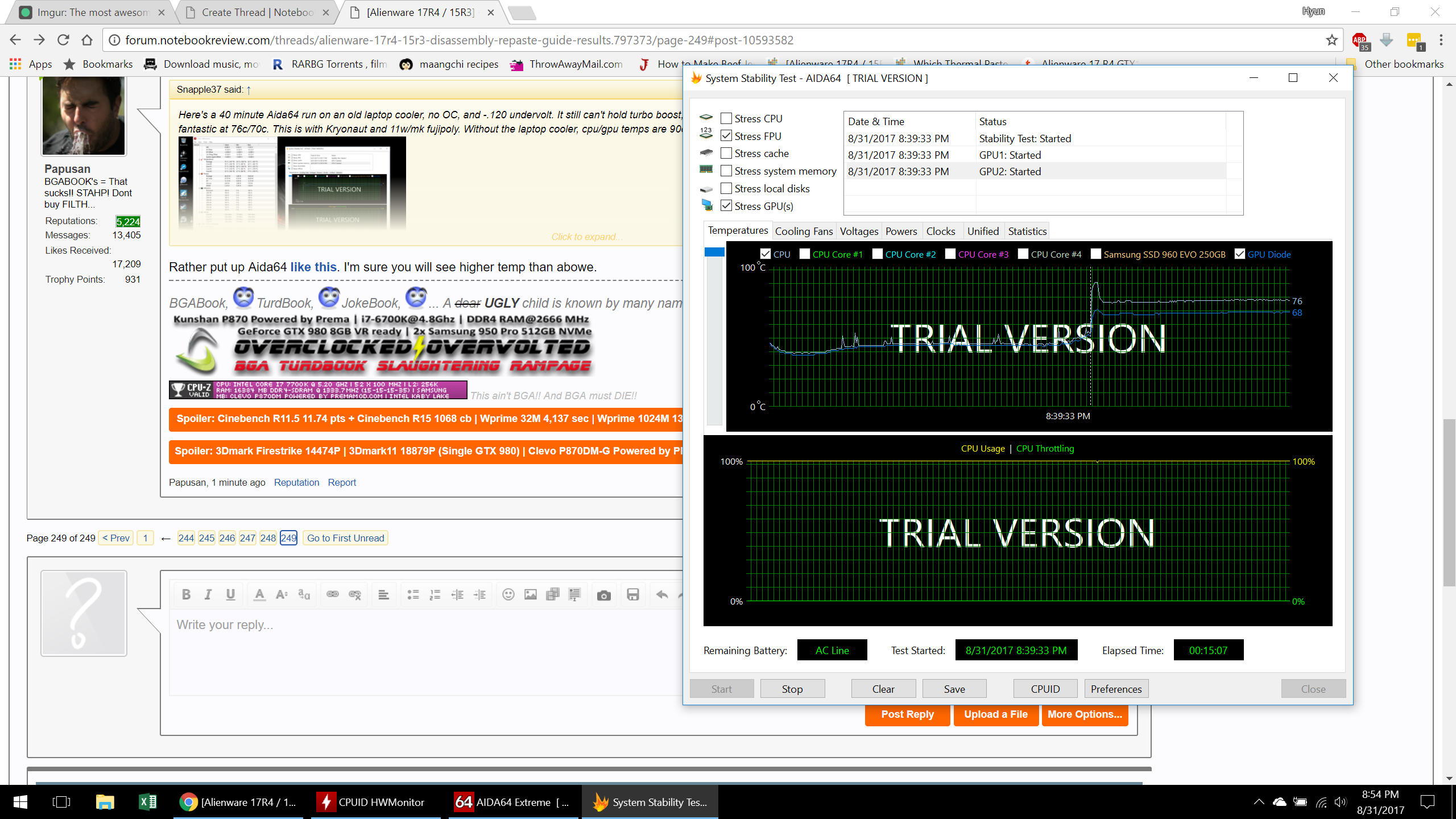
Task: Click Save button in AIDA64
Action: (x=954, y=689)
